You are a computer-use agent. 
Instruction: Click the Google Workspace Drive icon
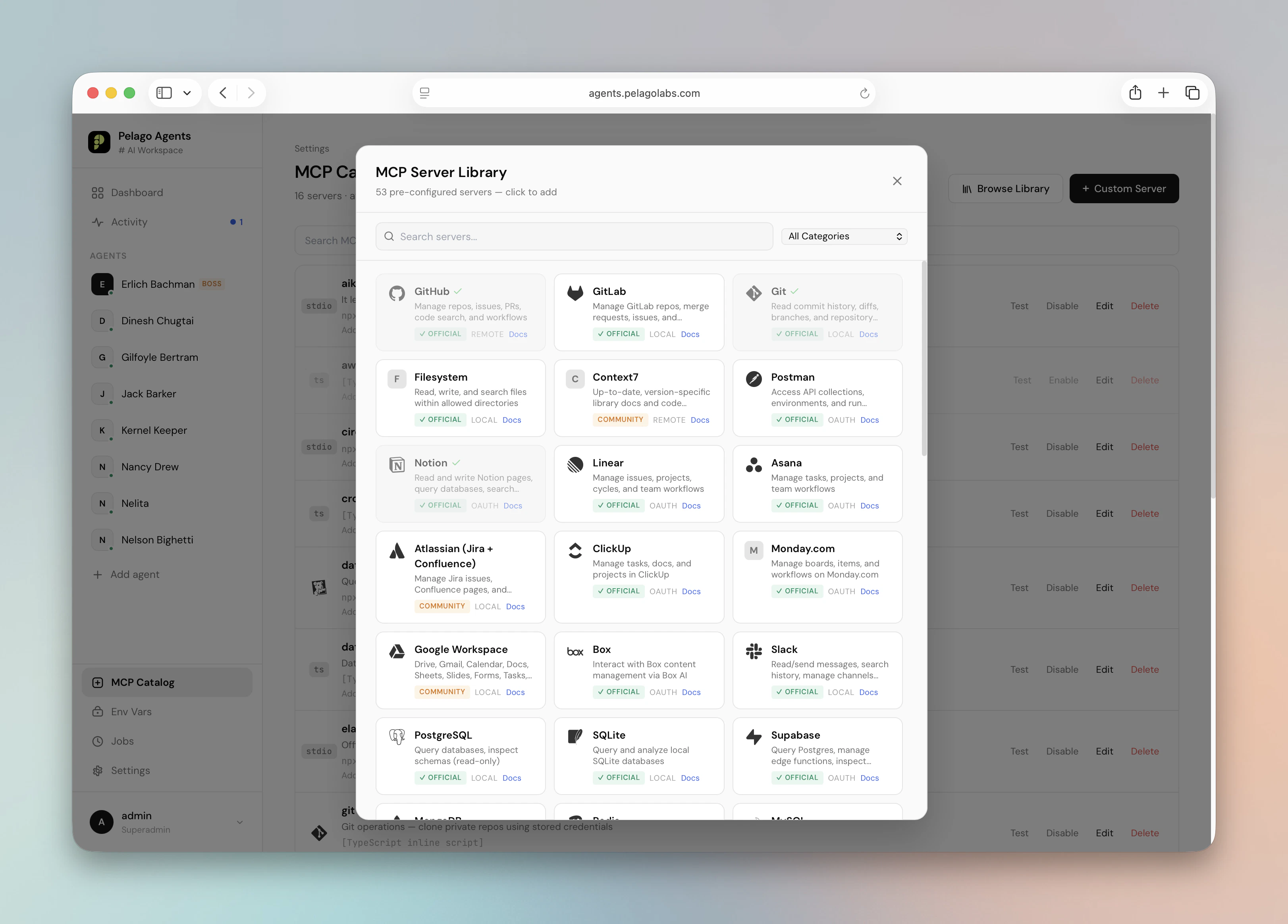[x=396, y=651]
